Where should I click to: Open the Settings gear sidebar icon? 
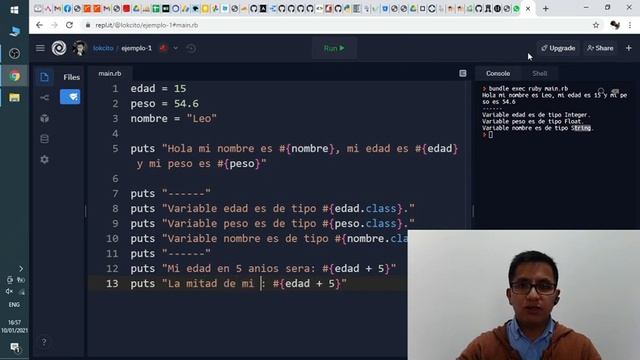coord(44,160)
